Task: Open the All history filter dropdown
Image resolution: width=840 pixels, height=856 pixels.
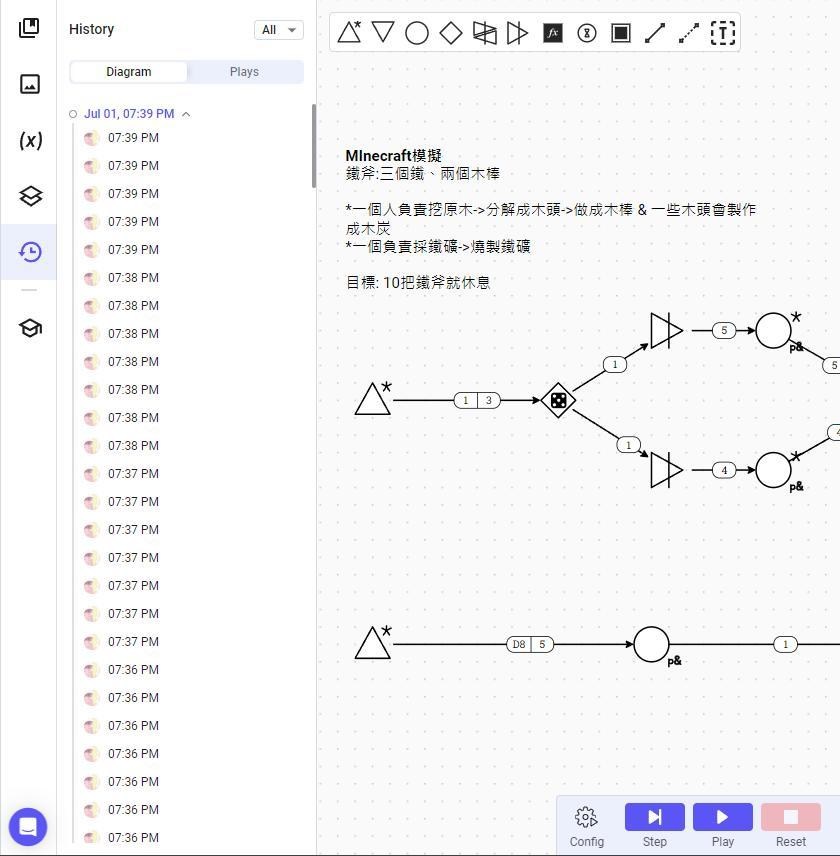Action: pyautogui.click(x=279, y=29)
